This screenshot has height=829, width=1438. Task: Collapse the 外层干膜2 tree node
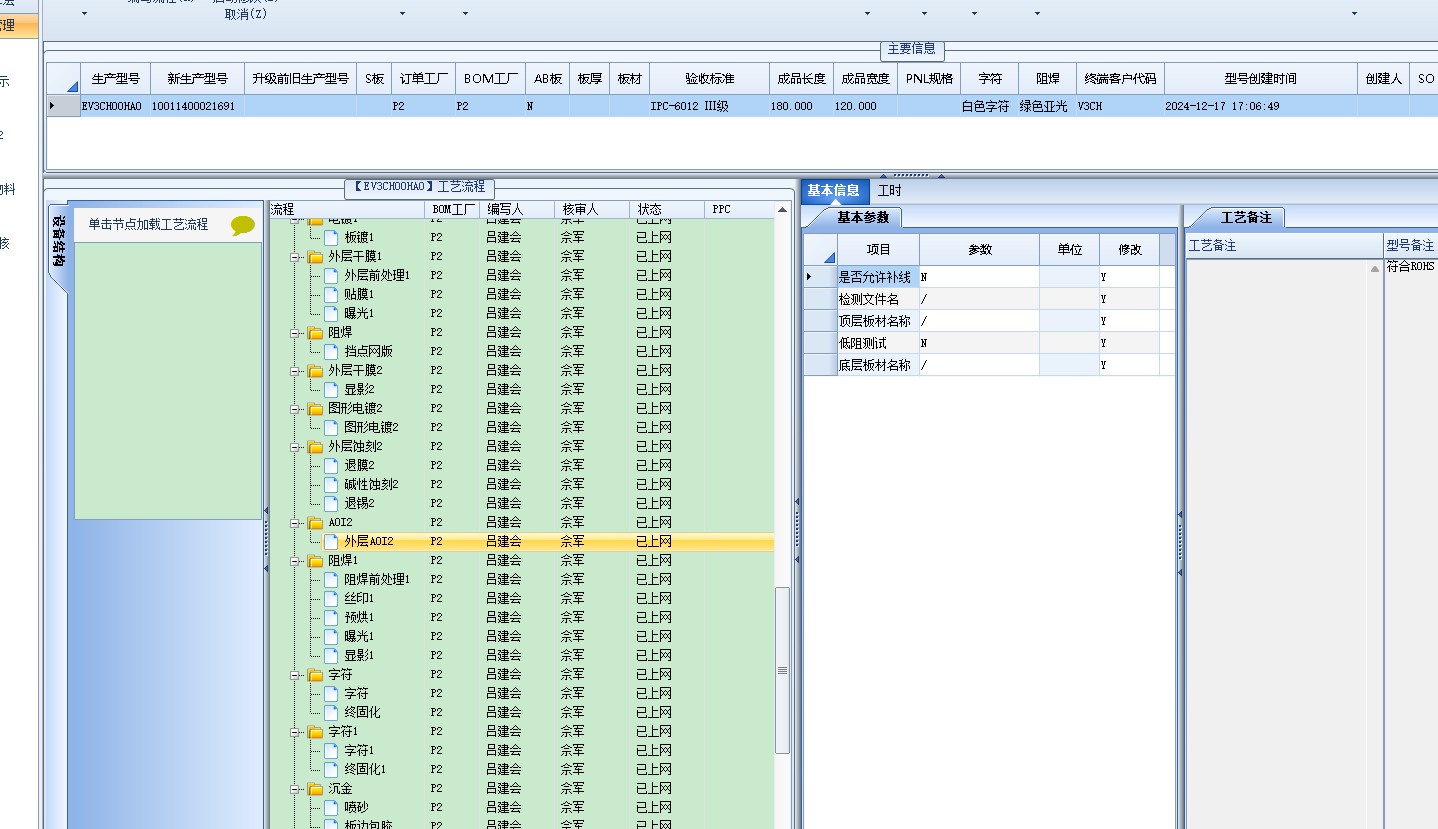(x=296, y=371)
